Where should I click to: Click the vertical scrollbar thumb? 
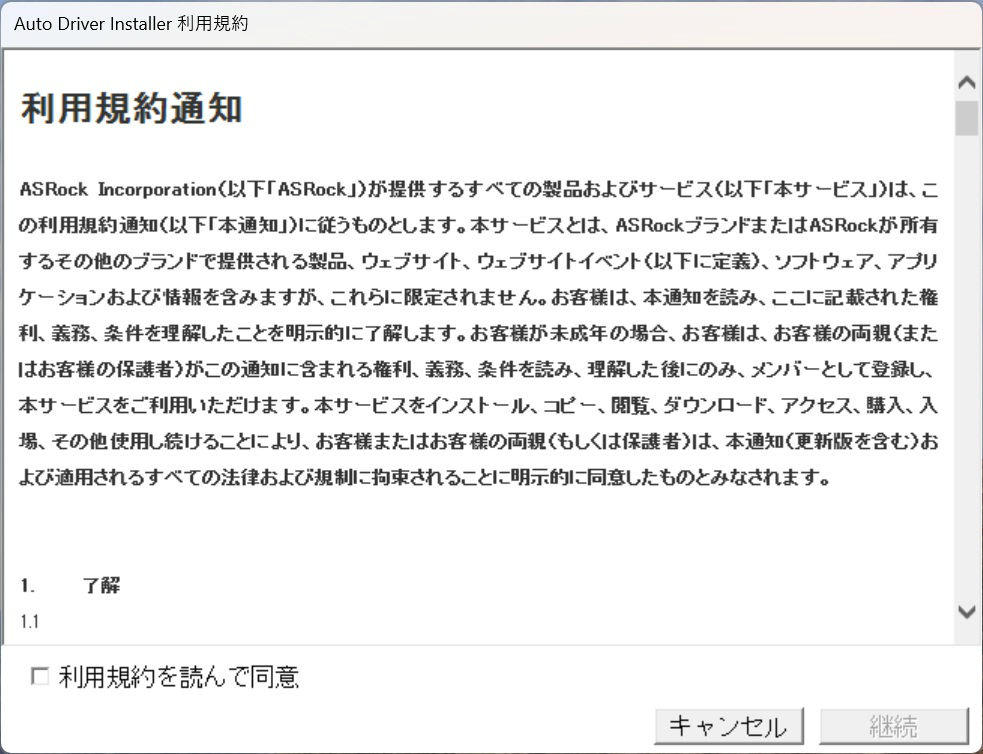[967, 118]
